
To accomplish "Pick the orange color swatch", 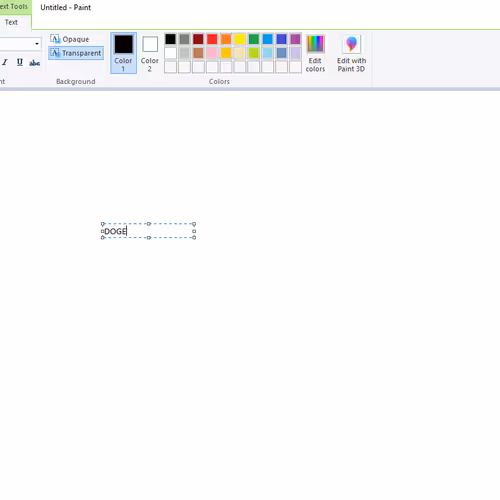I will coord(226,39).
